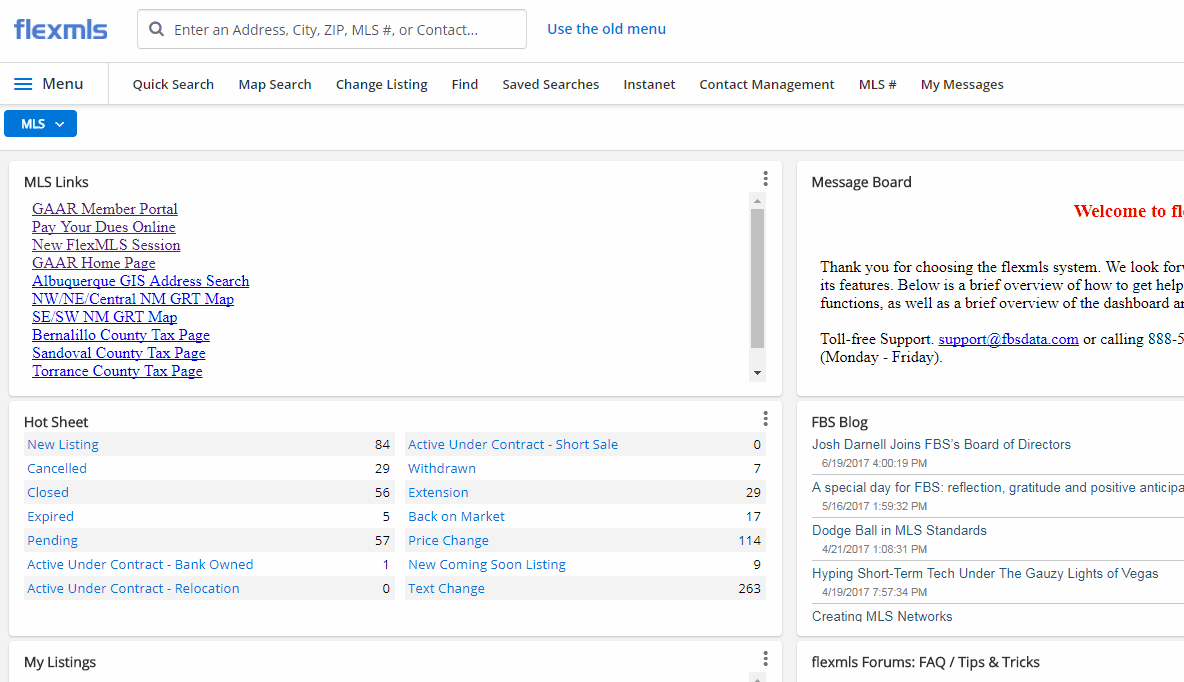Open Hyping Short-Term Tech blog post
Viewport: 1184px width, 682px height.
985,574
